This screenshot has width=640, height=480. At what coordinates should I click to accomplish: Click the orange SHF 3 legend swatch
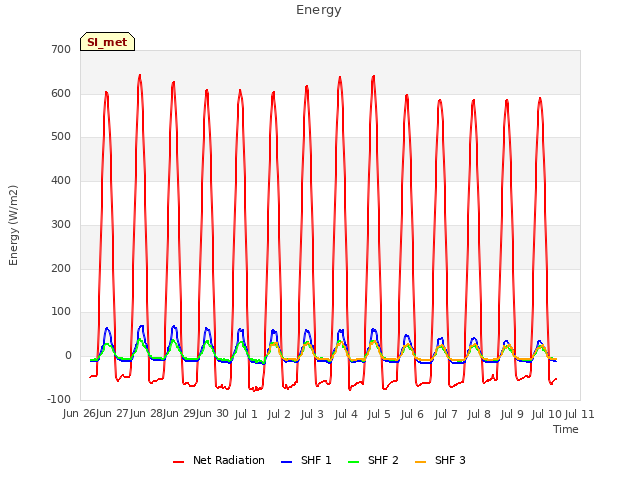pyautogui.click(x=420, y=462)
